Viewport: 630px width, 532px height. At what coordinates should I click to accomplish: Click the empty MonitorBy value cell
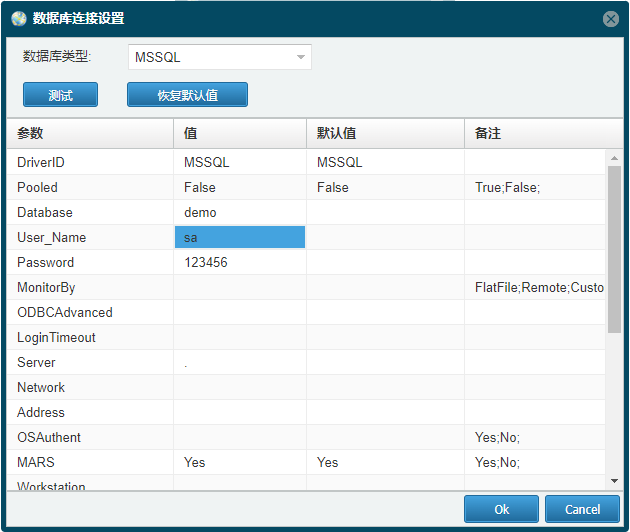pos(240,287)
